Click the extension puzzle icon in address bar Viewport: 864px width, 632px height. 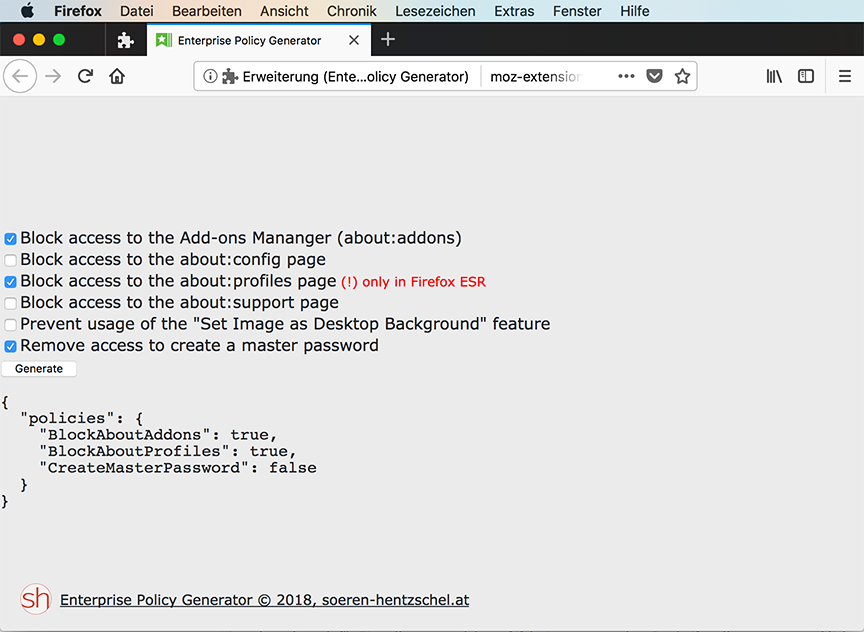pos(230,76)
